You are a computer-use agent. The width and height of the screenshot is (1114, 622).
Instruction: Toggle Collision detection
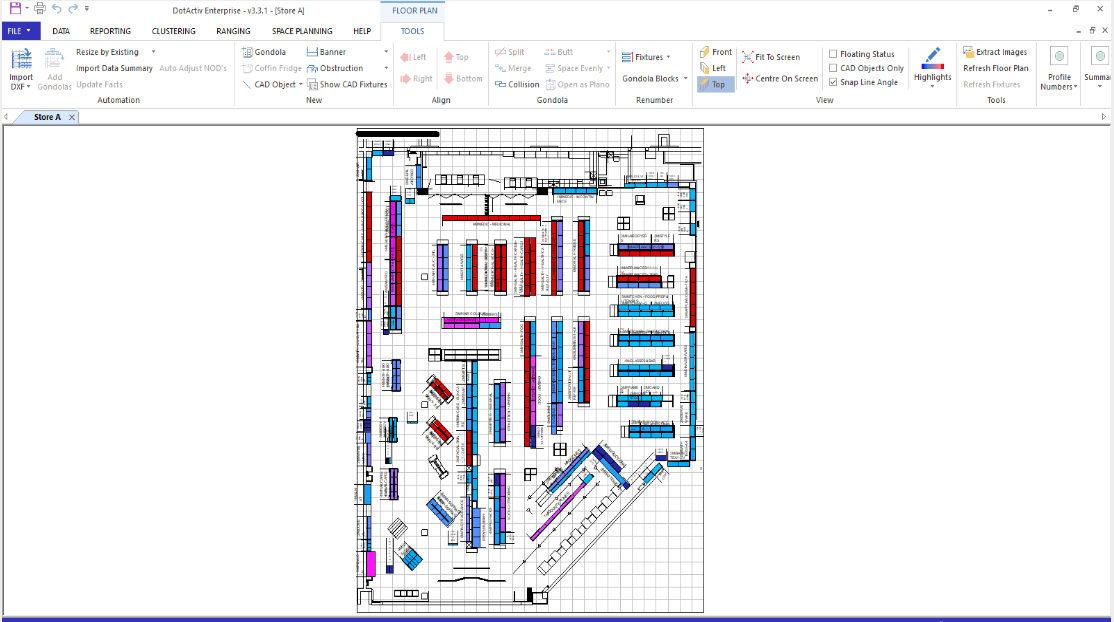(517, 85)
